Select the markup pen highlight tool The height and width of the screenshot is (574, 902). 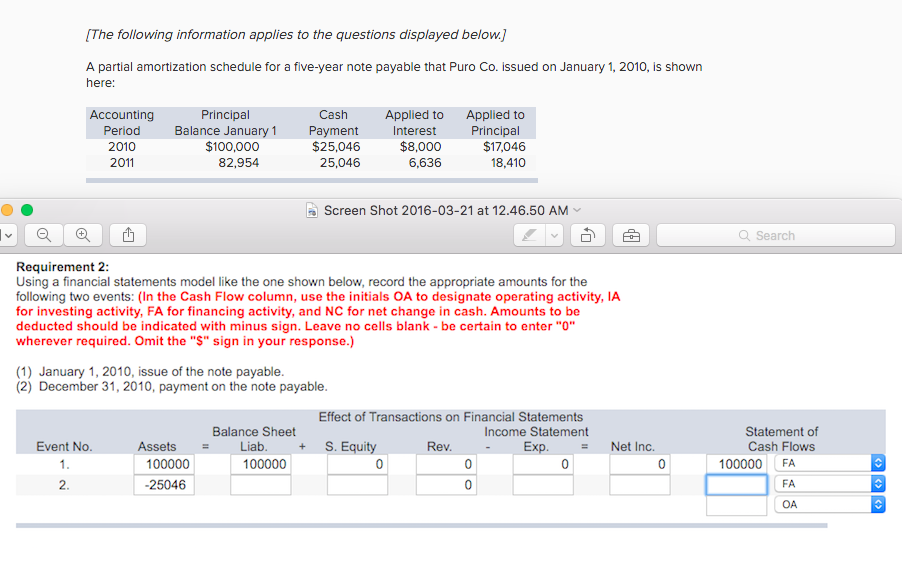point(529,235)
